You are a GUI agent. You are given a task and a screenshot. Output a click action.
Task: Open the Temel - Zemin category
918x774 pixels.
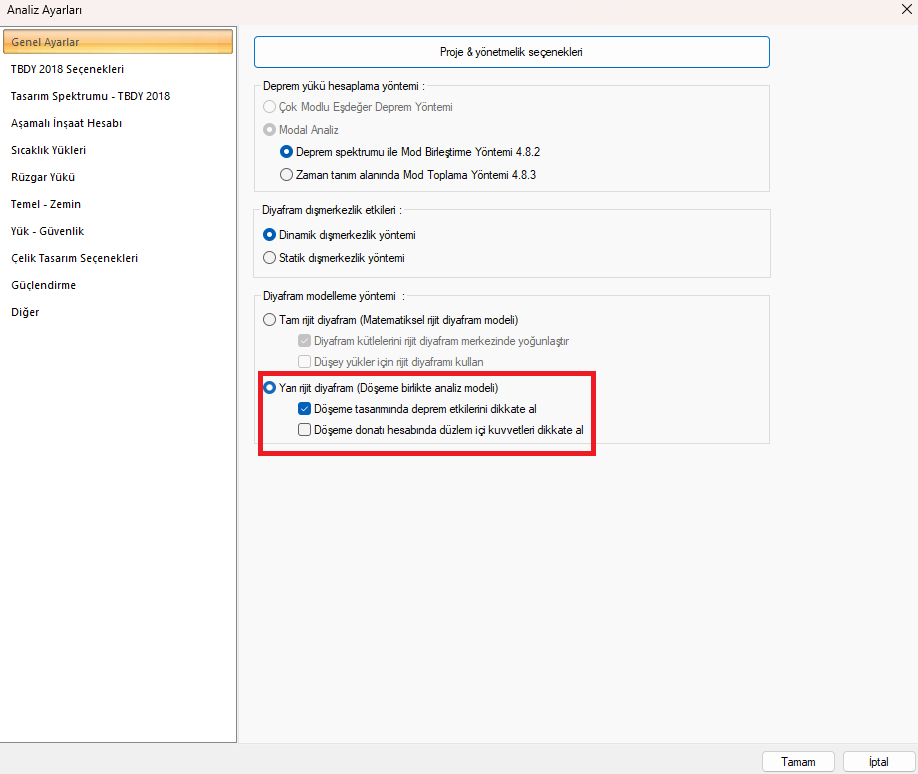(46, 204)
